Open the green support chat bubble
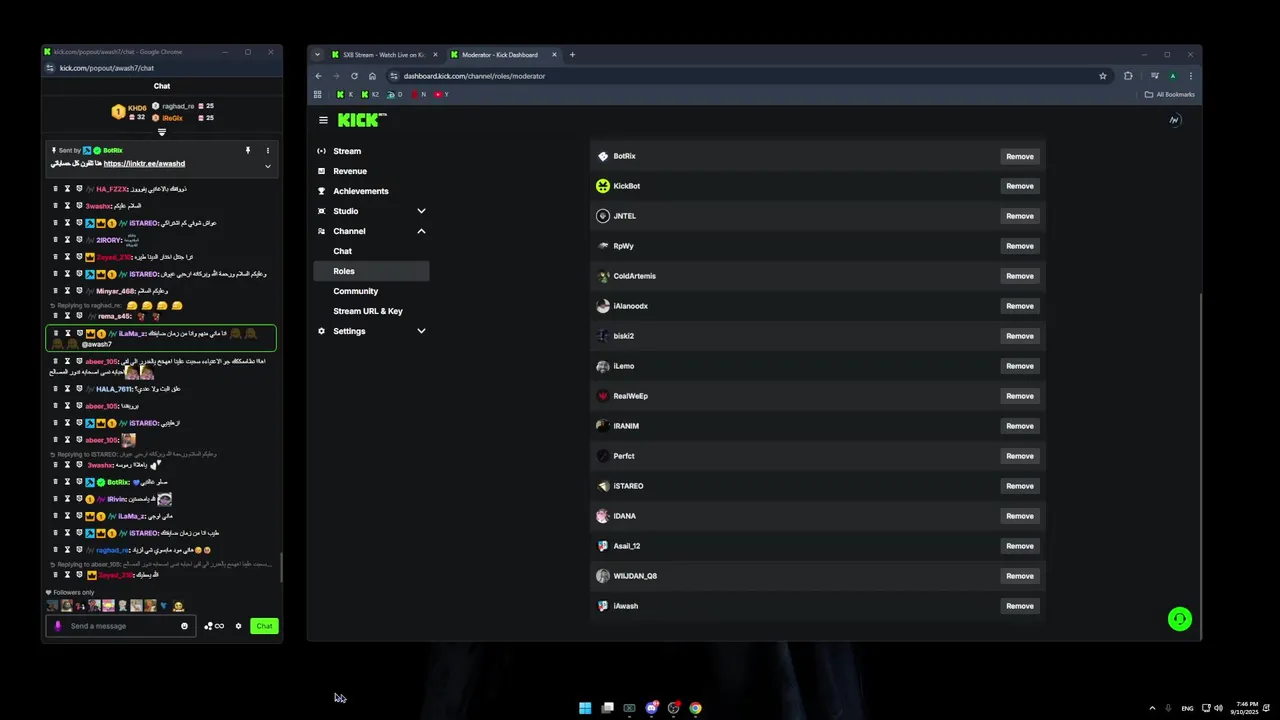Image resolution: width=1280 pixels, height=720 pixels. [1180, 619]
